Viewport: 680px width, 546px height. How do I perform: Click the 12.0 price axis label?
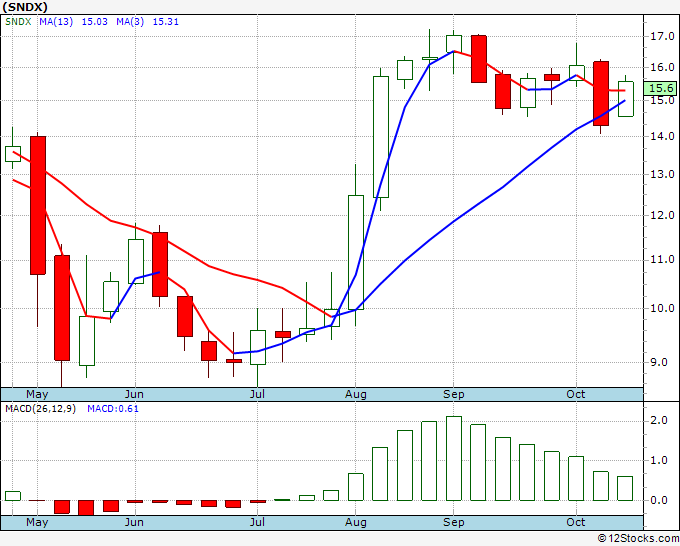click(x=662, y=215)
